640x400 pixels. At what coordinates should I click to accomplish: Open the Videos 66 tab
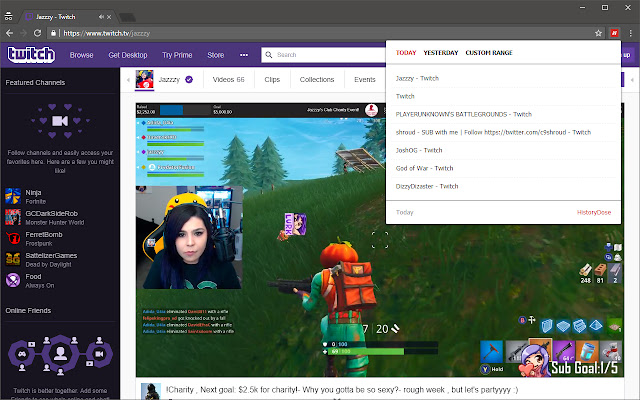point(229,80)
